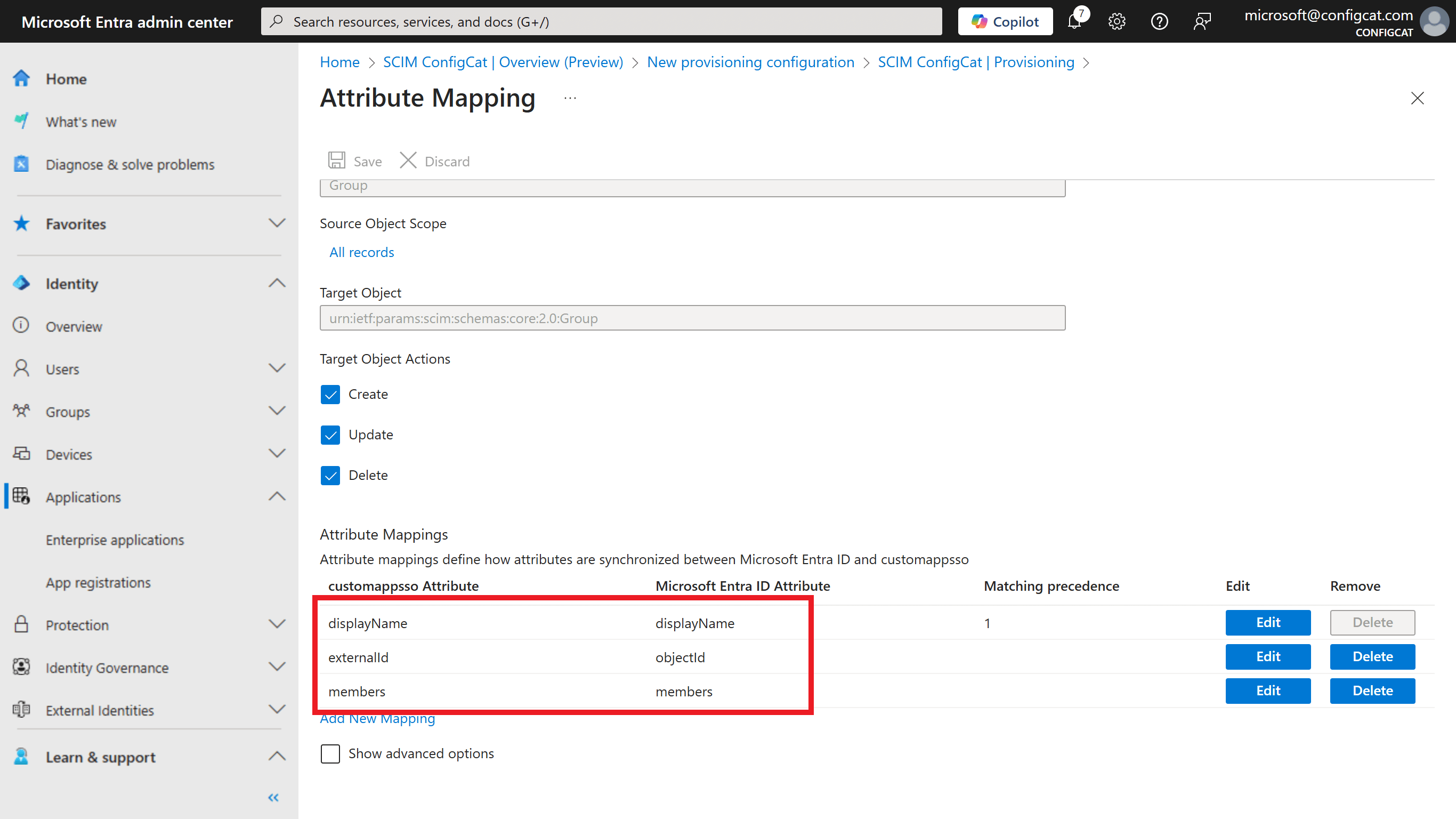Image resolution: width=1456 pixels, height=819 pixels.
Task: Open App registrations
Action: 98,582
